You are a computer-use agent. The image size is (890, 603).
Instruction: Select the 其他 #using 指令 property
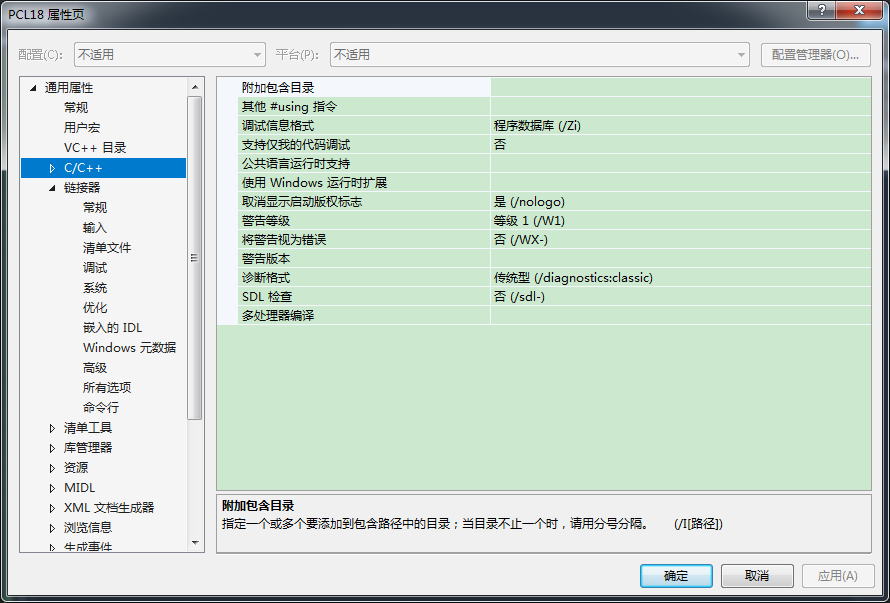(x=364, y=107)
